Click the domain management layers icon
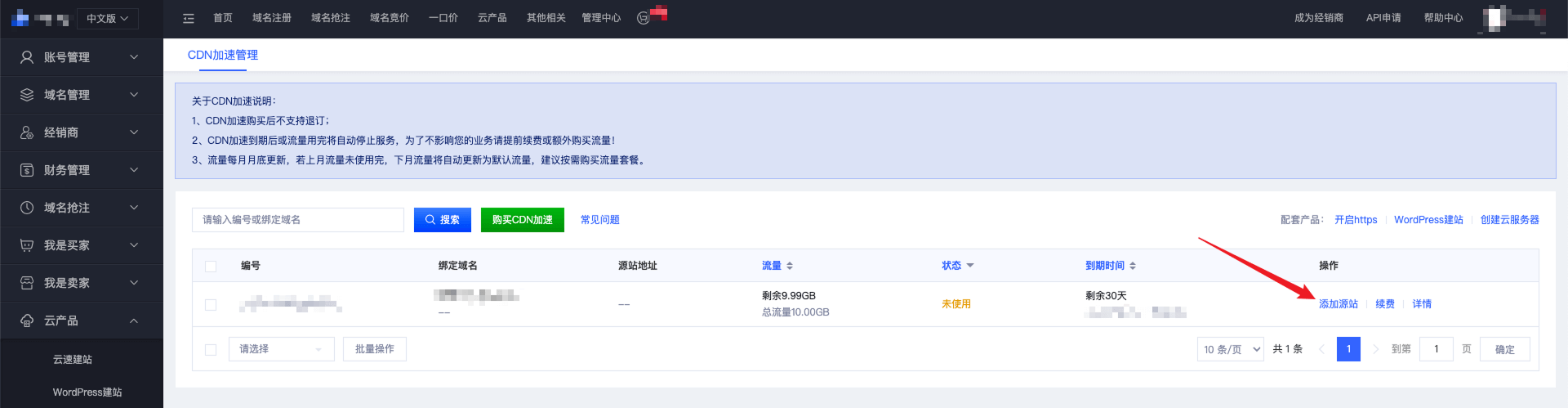Viewport: 1568px width, 408px height. coord(27,95)
